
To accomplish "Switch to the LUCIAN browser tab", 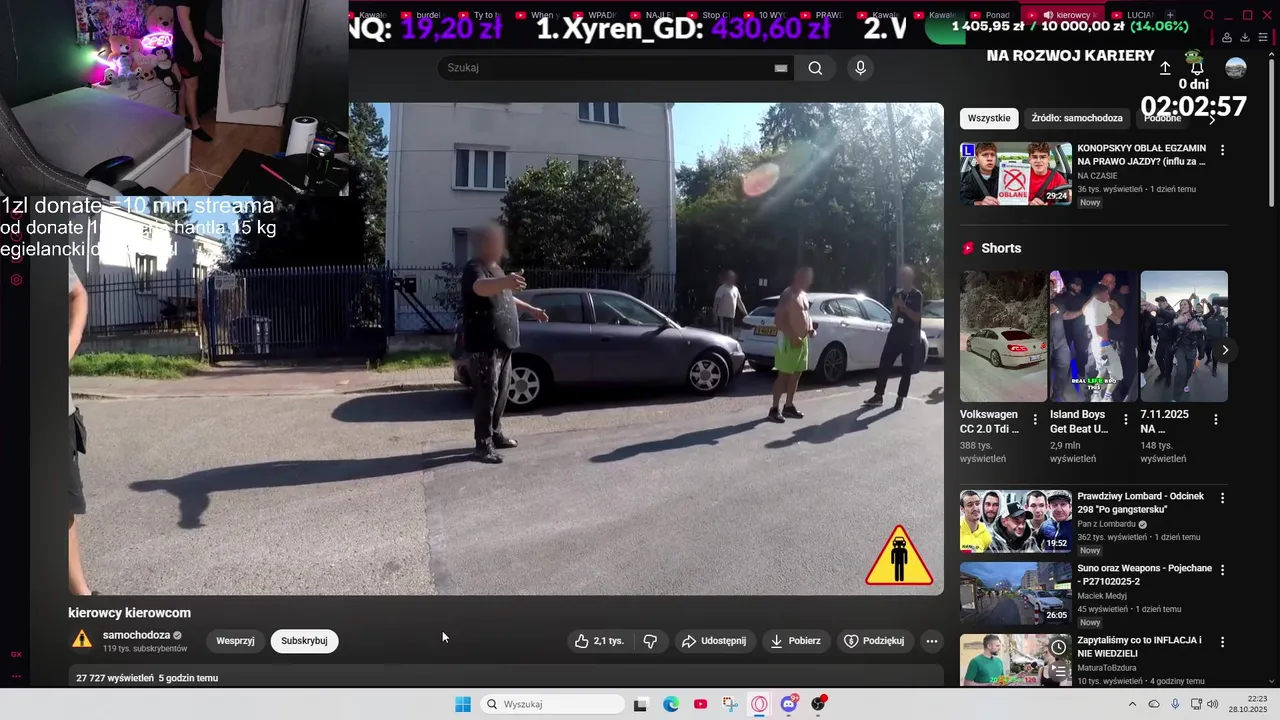I will (x=1134, y=15).
